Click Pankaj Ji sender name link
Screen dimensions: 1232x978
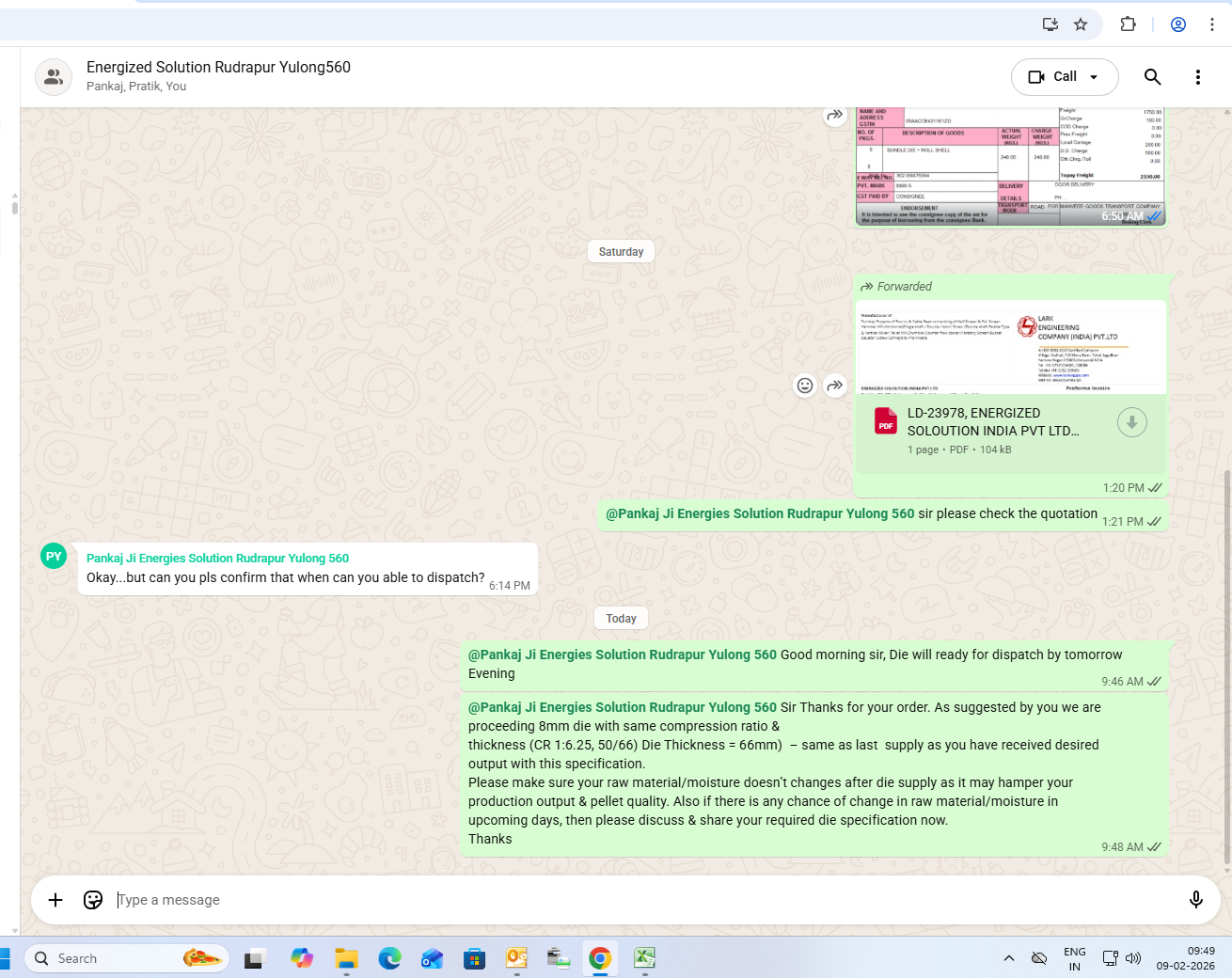(217, 558)
